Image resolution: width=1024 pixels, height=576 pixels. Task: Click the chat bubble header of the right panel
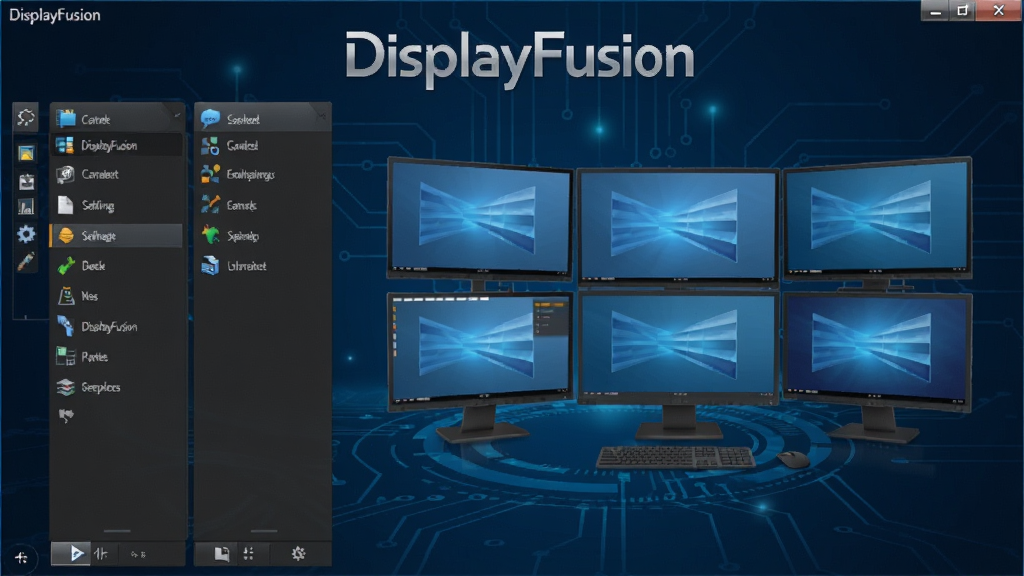pyautogui.click(x=263, y=119)
